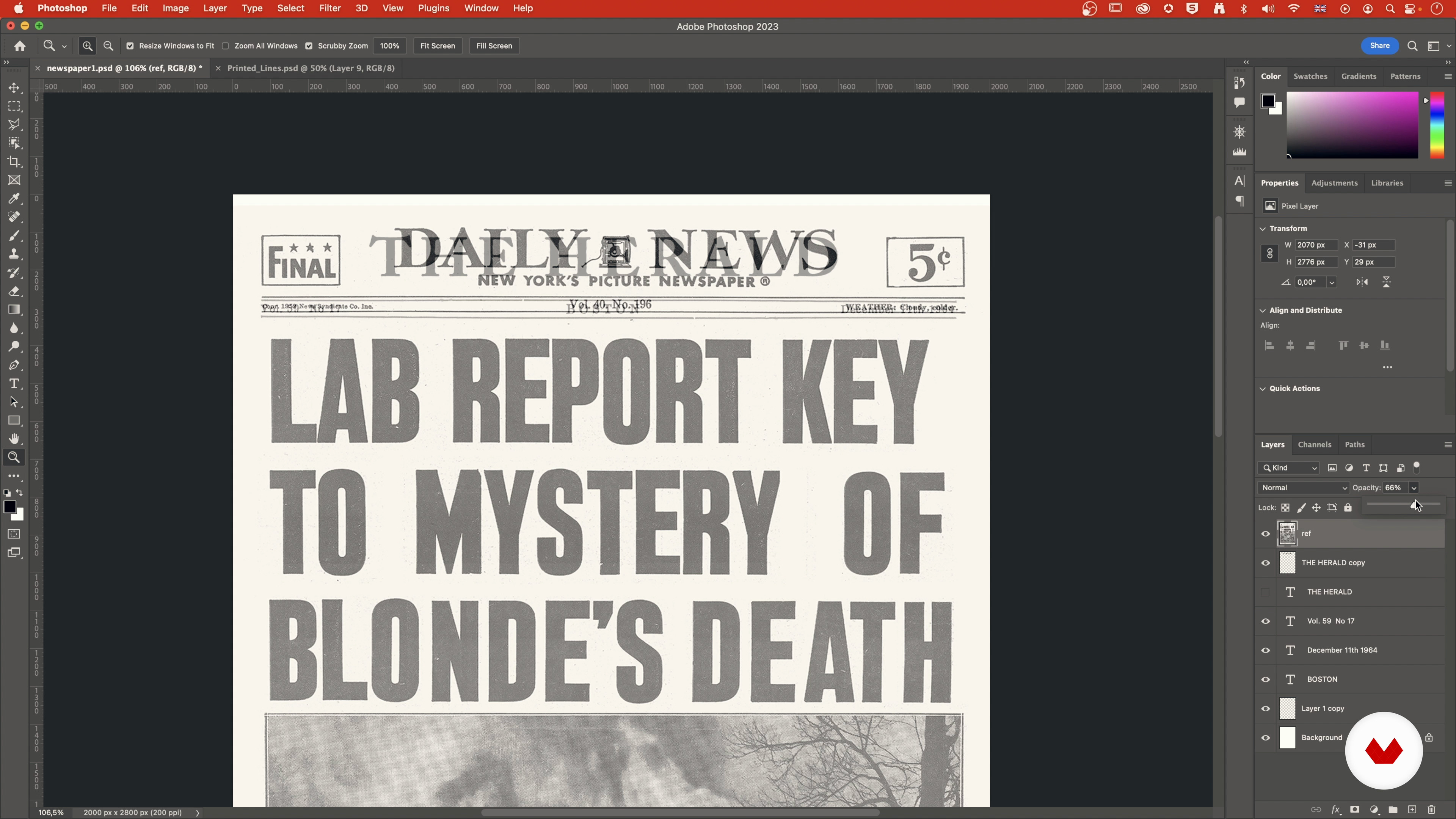Viewport: 1456px width, 819px height.
Task: Open the layer filter Kind dropdown
Action: [1289, 468]
